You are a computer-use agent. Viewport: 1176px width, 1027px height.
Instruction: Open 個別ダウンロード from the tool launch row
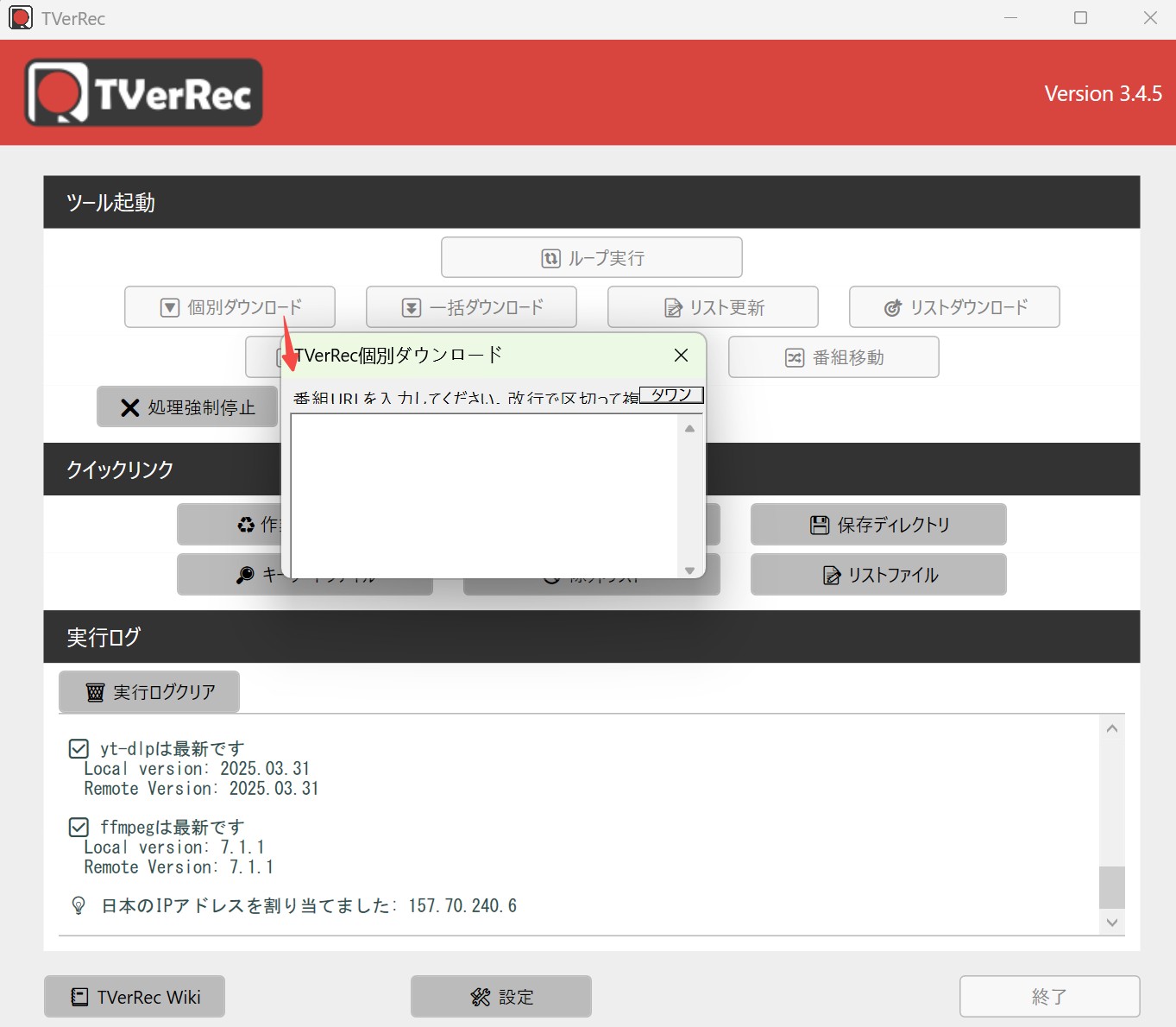(230, 307)
